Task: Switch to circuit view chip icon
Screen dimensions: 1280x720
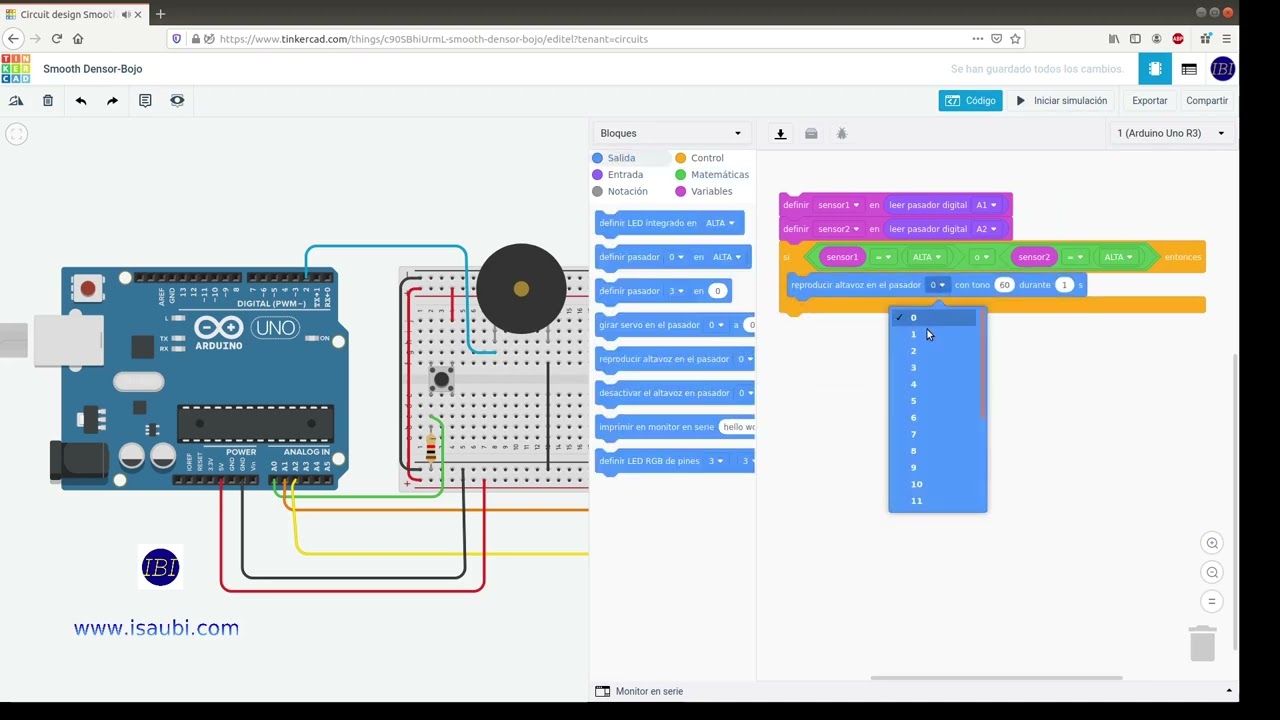Action: click(1155, 69)
